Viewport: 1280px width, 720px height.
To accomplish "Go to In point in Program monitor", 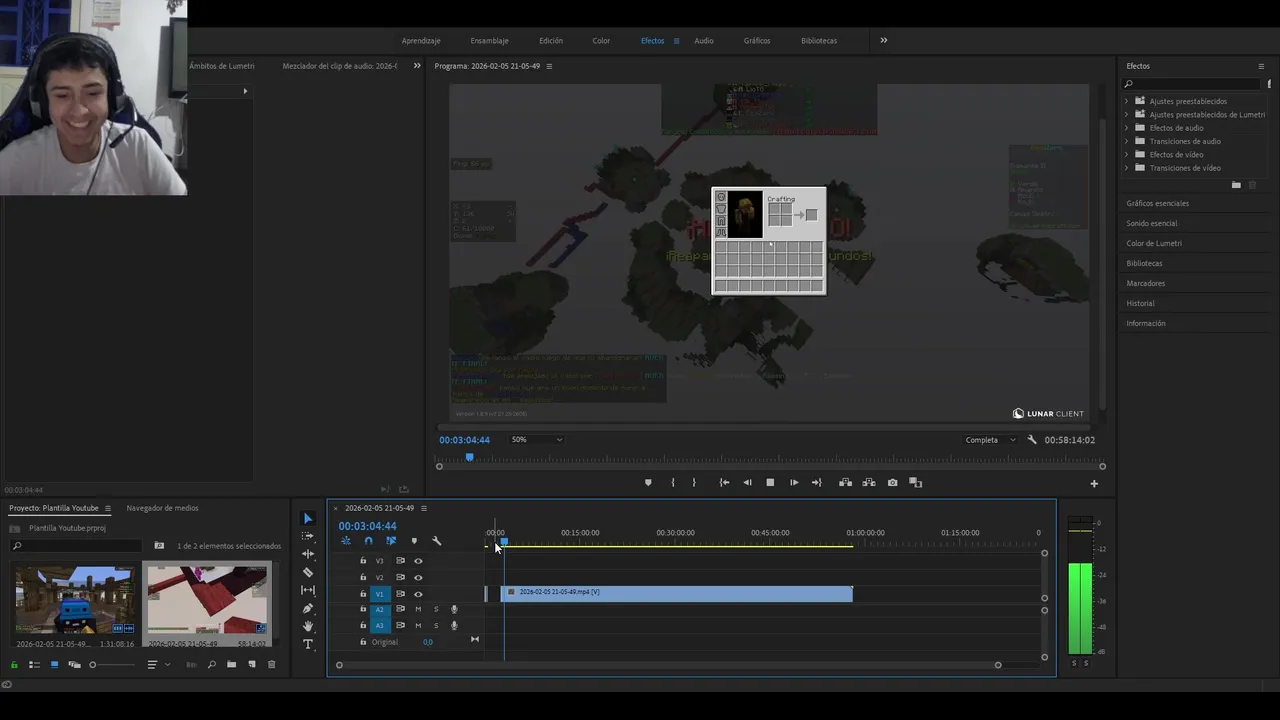I will tap(724, 482).
